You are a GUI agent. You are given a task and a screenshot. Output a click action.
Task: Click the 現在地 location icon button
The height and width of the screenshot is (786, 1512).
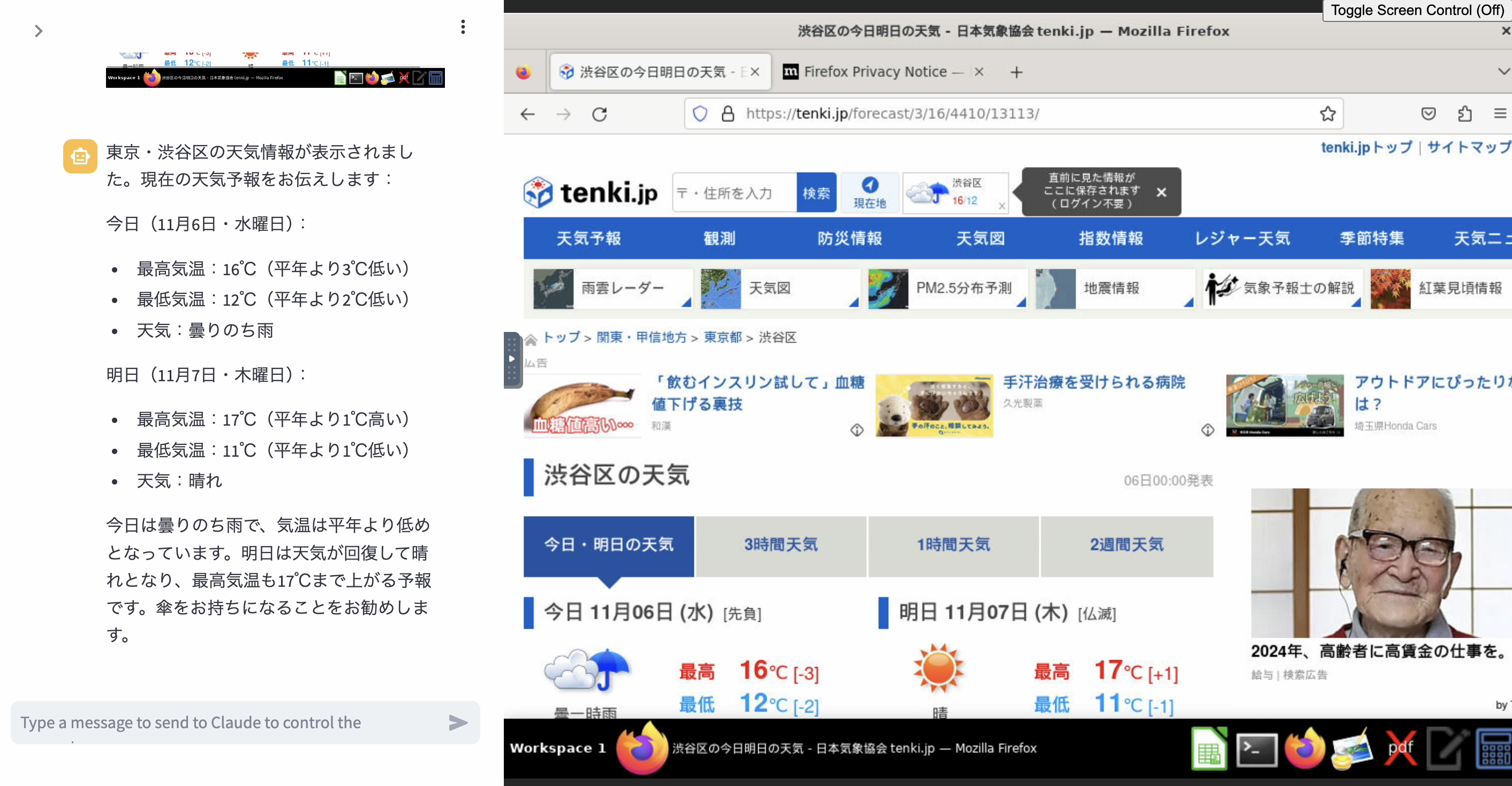coord(870,193)
